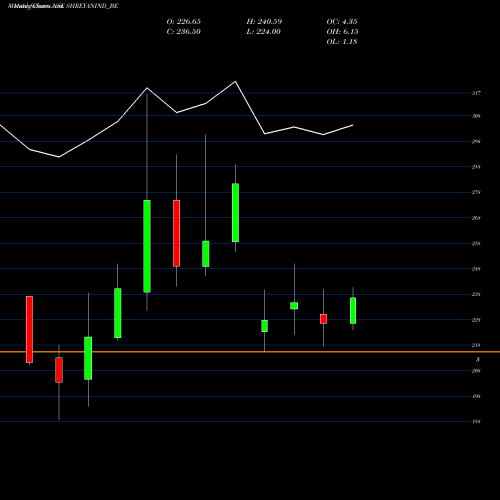Select the close value C: 236.50

pyautogui.click(x=184, y=32)
